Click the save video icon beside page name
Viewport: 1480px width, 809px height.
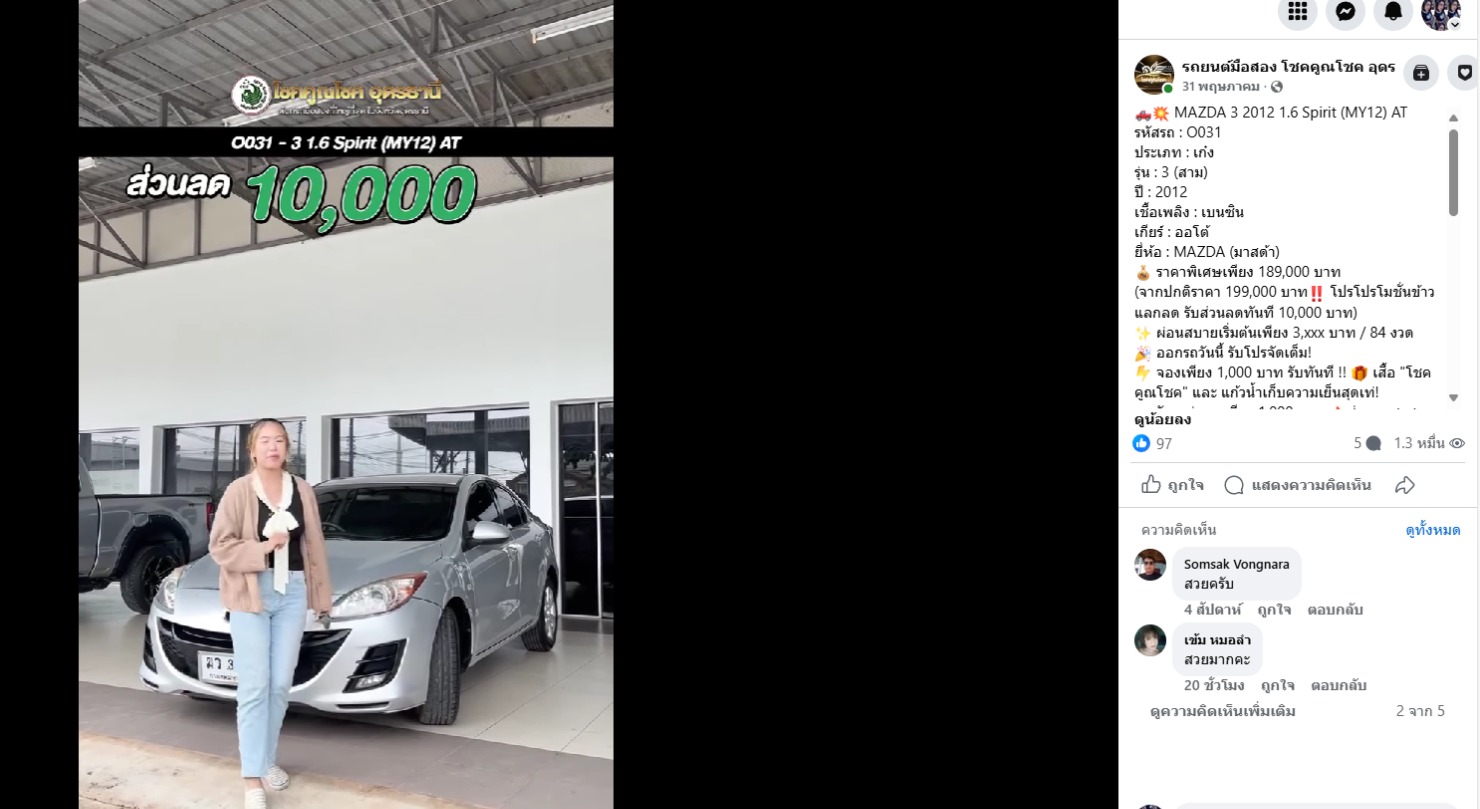tap(1421, 73)
